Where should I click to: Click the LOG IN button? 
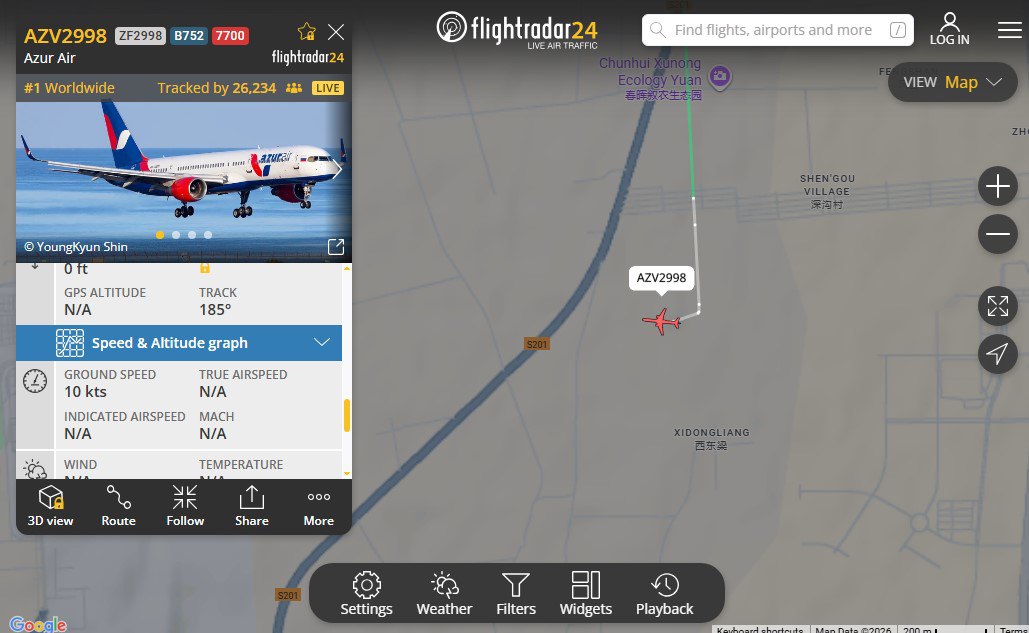pos(949,30)
